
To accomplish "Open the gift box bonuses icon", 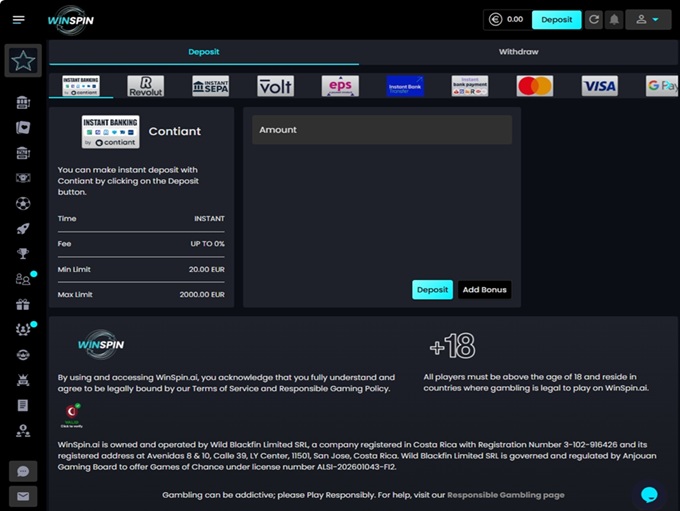I will 23,305.
